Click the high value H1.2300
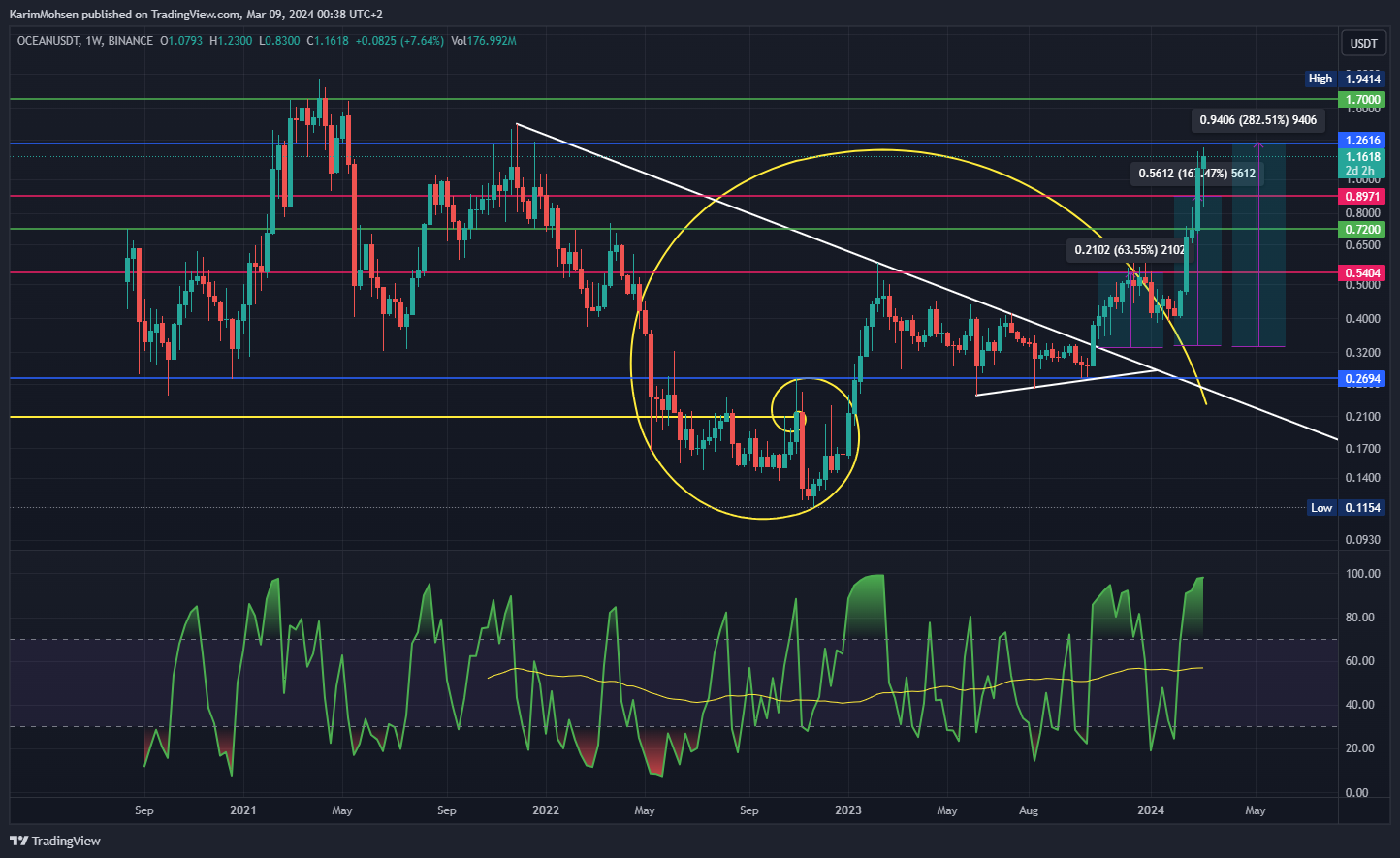The height and width of the screenshot is (858, 1400). pyautogui.click(x=231, y=41)
